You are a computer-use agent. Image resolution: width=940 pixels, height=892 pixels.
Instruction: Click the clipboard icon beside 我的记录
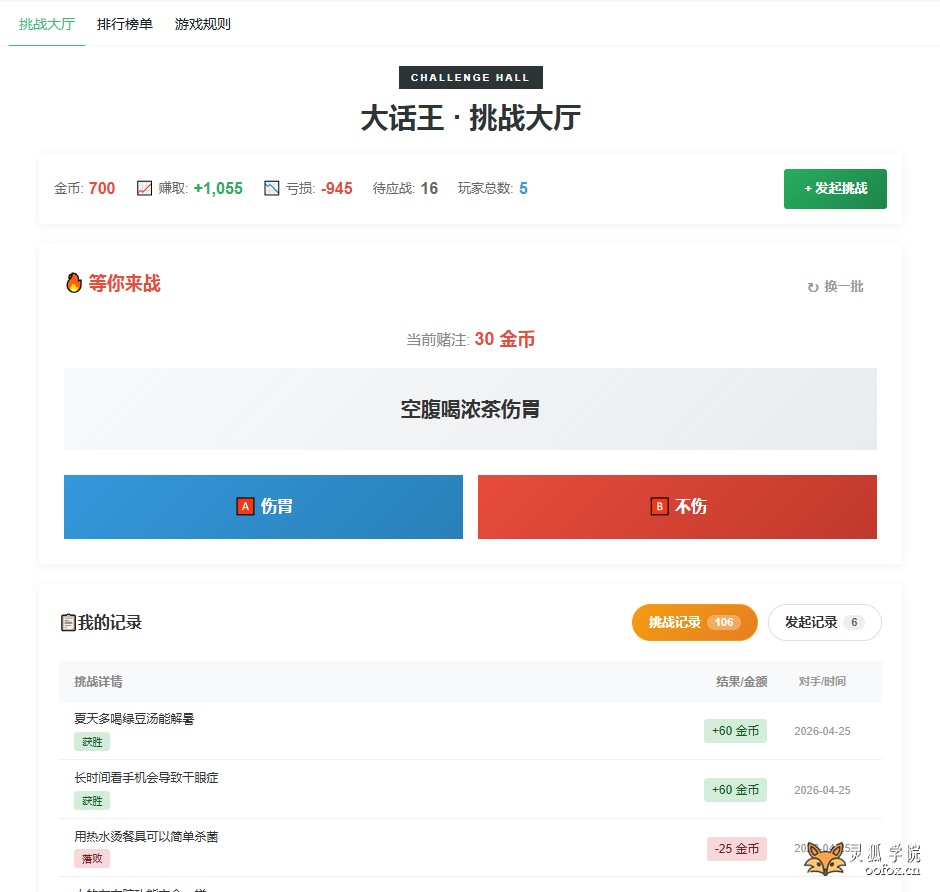68,623
